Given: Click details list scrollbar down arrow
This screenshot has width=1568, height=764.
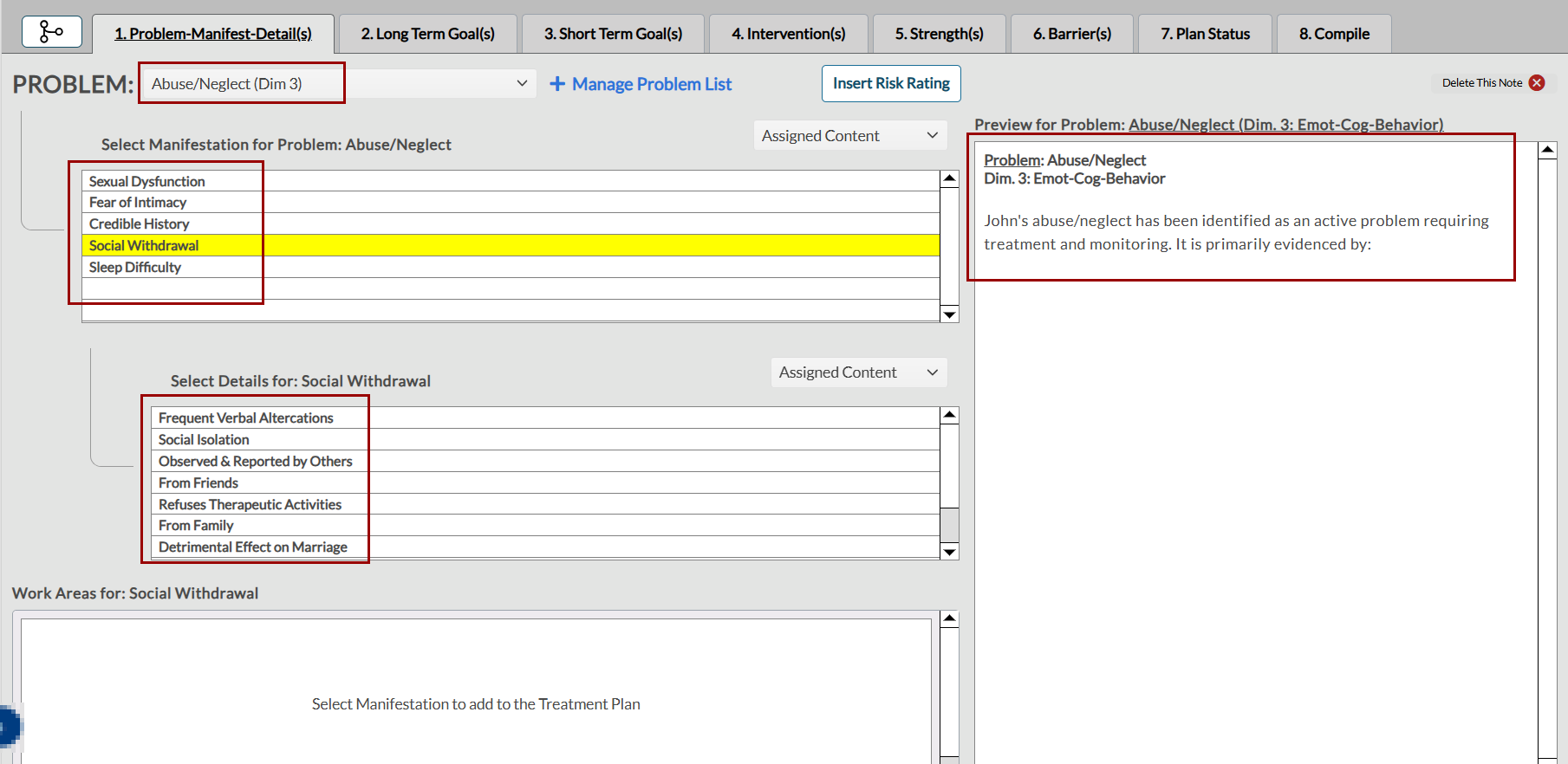Looking at the screenshot, I should click(950, 552).
